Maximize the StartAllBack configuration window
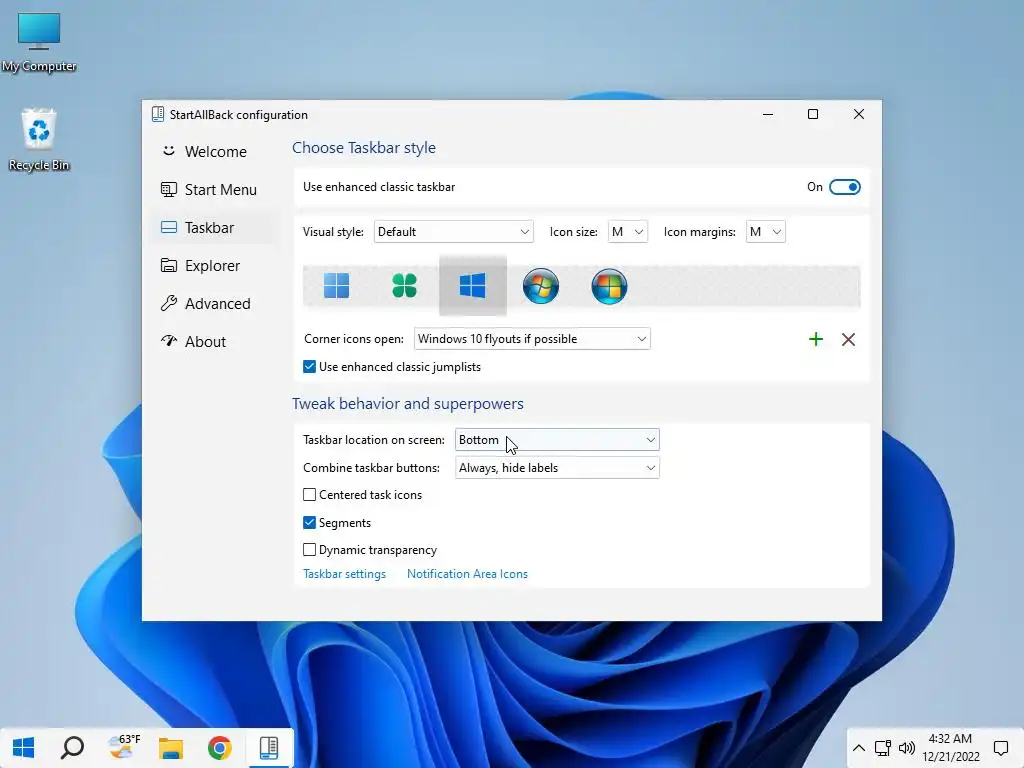The height and width of the screenshot is (768, 1024). pos(813,114)
